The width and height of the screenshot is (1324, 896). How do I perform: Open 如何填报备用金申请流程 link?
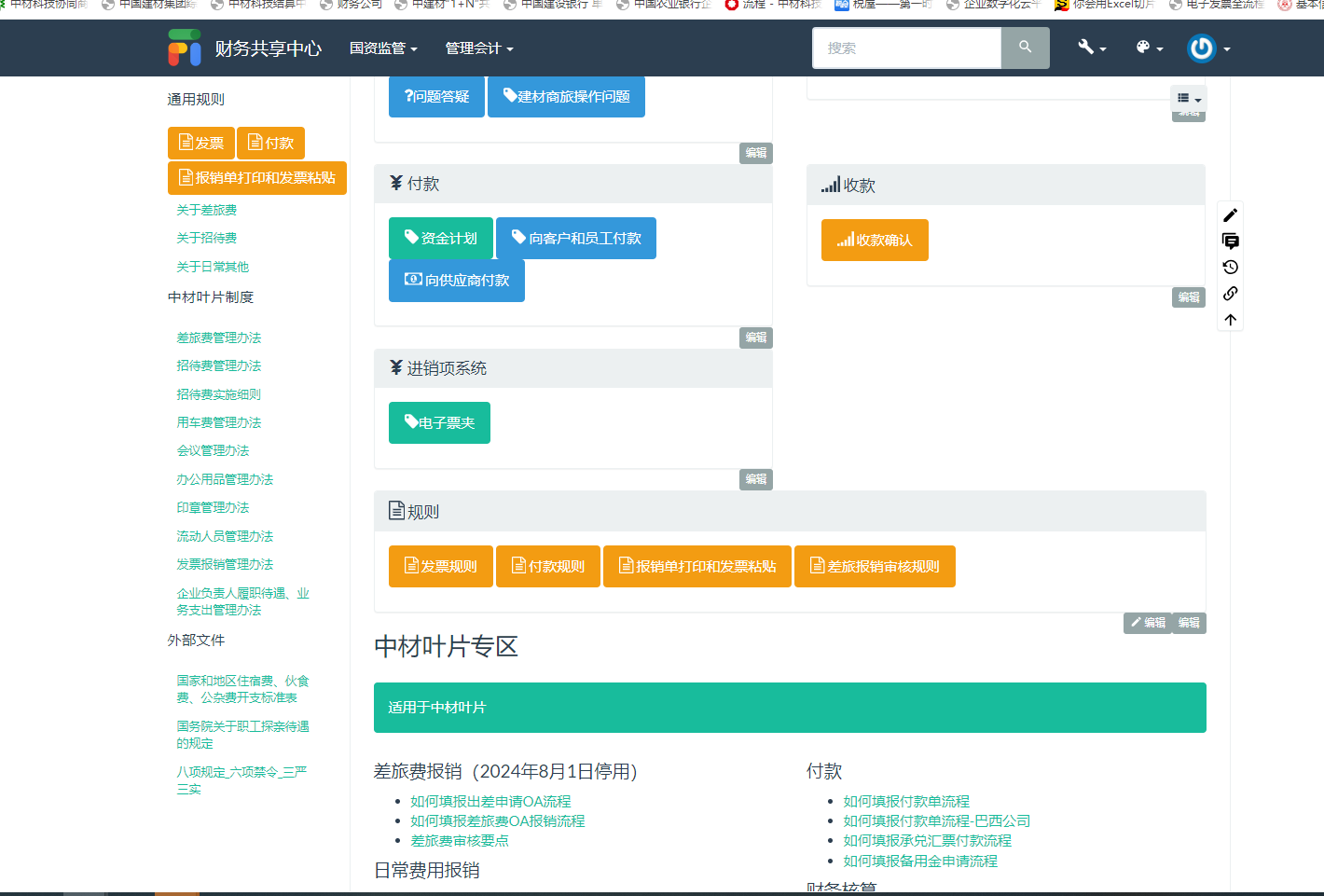[920, 861]
